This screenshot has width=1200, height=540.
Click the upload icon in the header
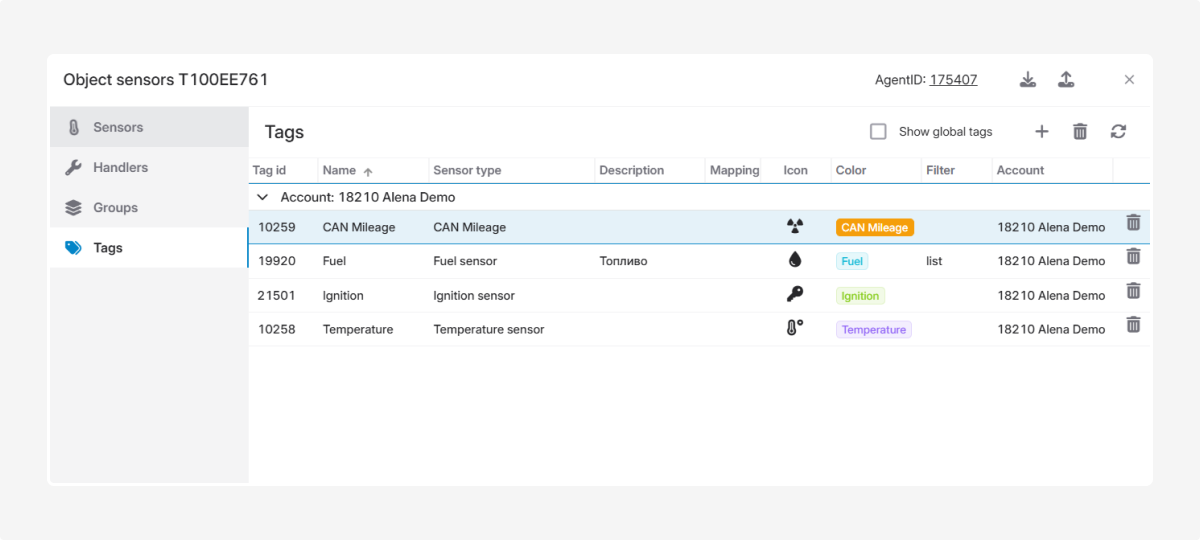pyautogui.click(x=1066, y=80)
